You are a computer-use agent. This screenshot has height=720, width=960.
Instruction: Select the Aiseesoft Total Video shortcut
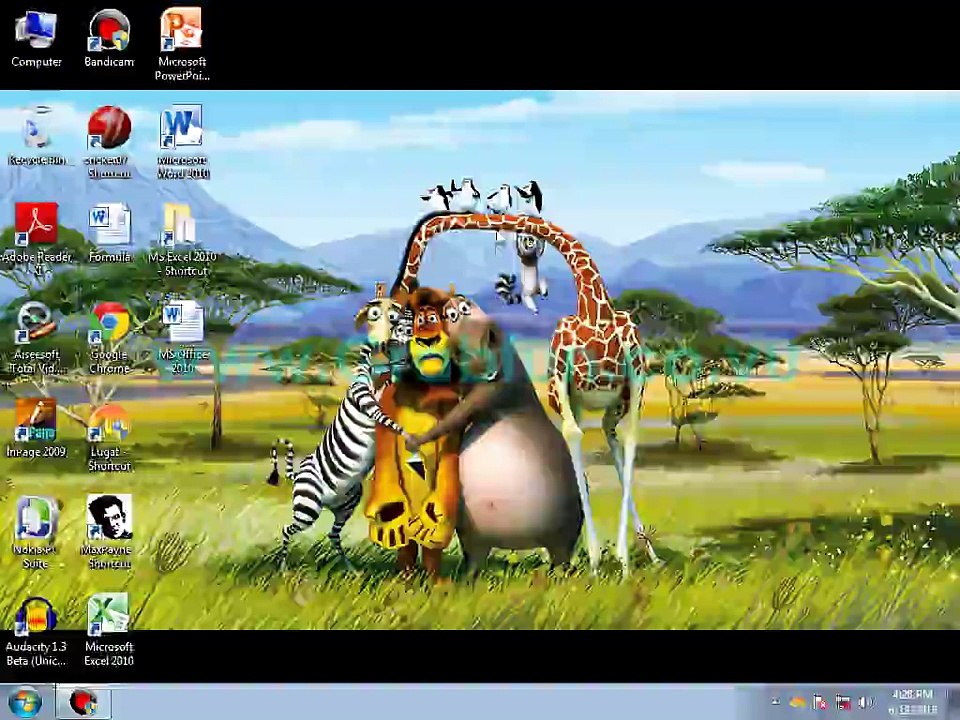[x=37, y=337]
